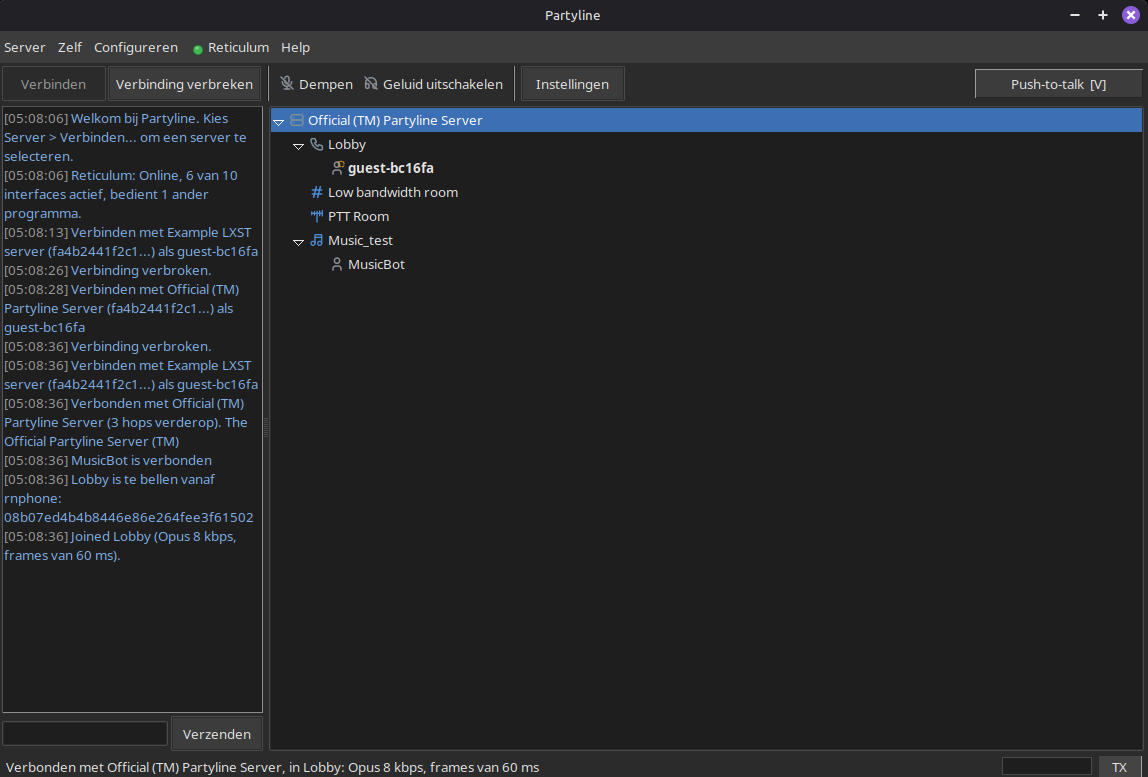Screen dimensions: 1148x777
Task: Open the Reticulum menu
Action: [231, 48]
